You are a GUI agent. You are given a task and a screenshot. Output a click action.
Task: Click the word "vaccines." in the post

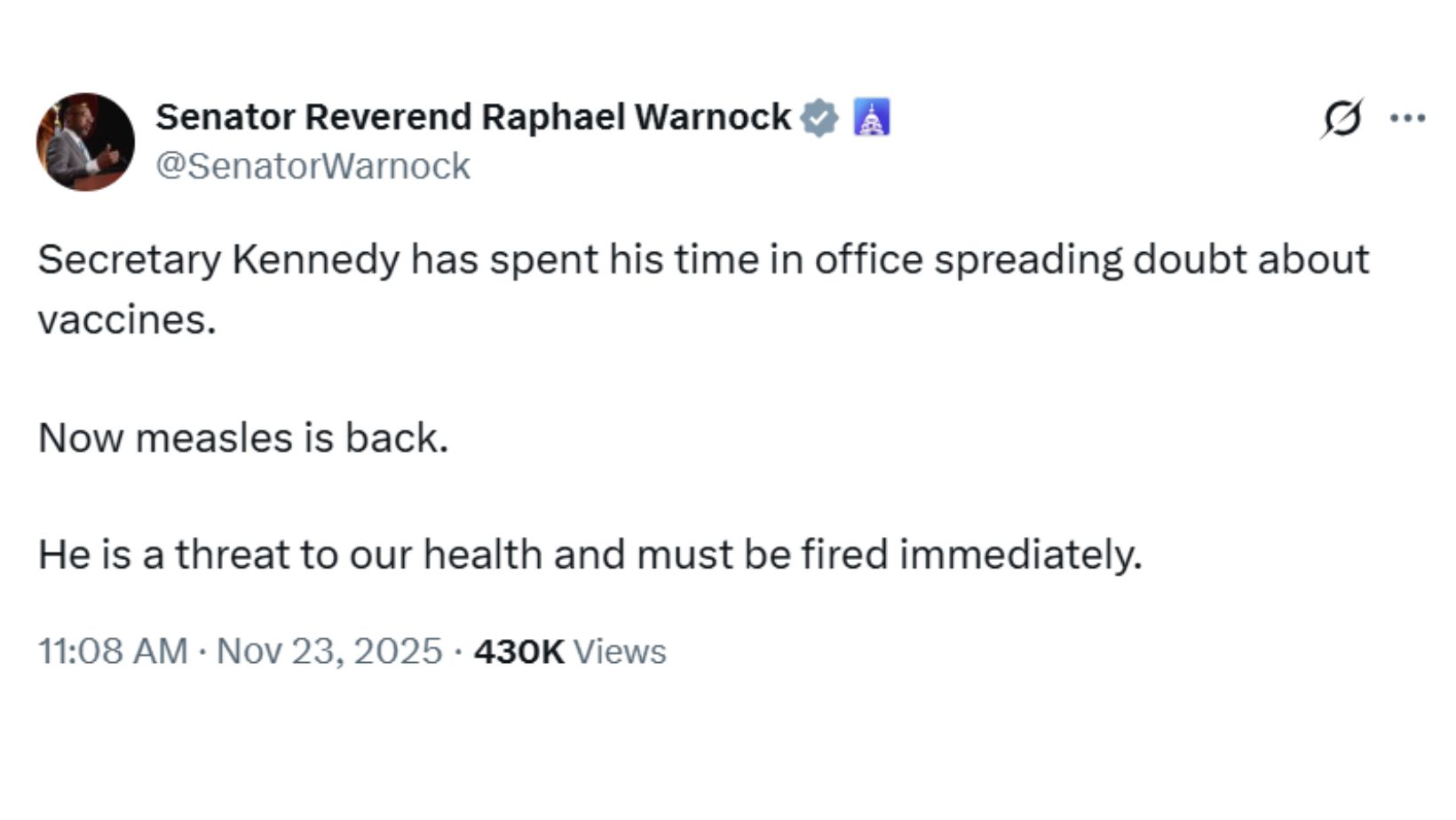[127, 319]
